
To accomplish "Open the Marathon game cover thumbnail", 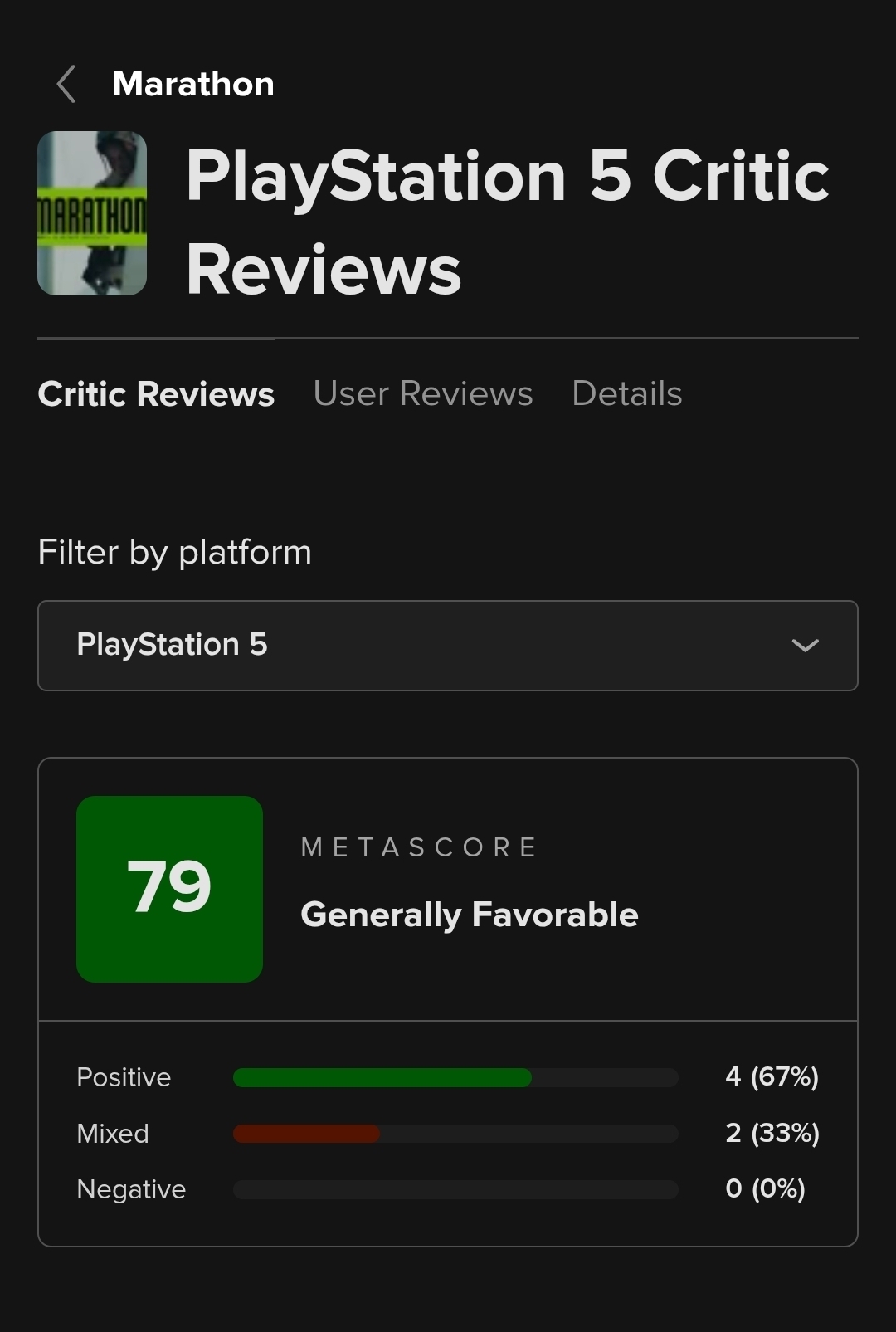I will (x=92, y=213).
